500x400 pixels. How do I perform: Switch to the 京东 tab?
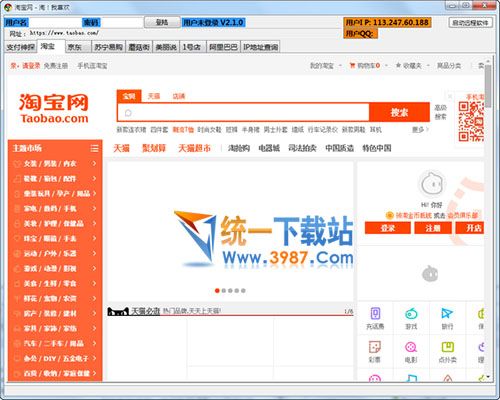pyautogui.click(x=78, y=47)
